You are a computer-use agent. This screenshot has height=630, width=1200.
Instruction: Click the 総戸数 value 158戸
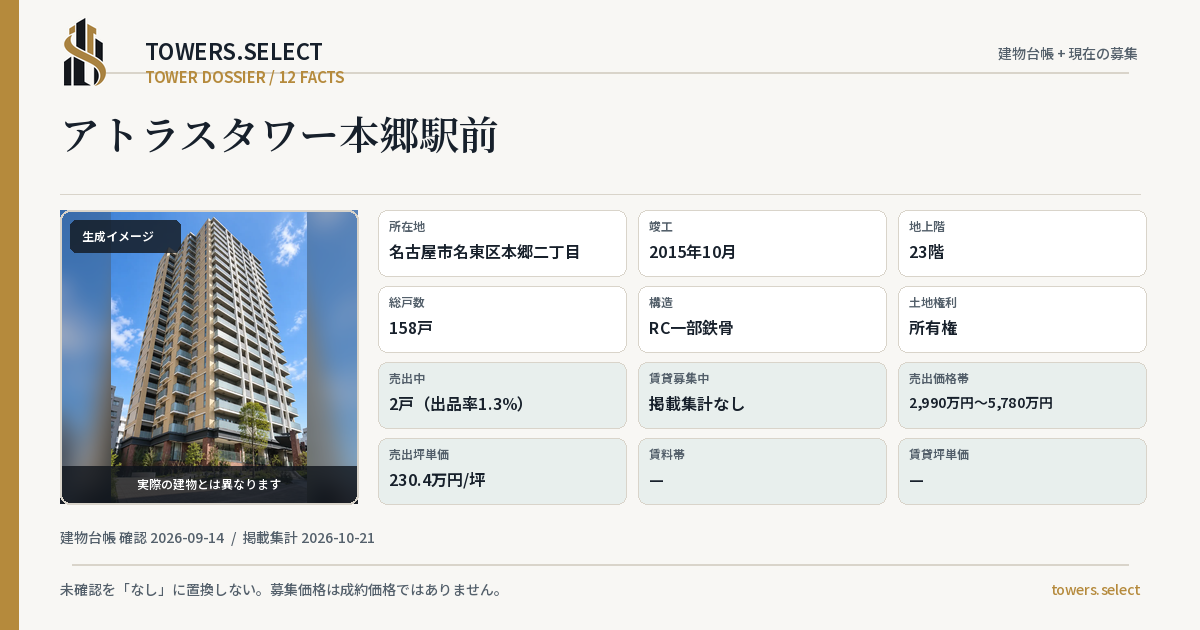[411, 328]
